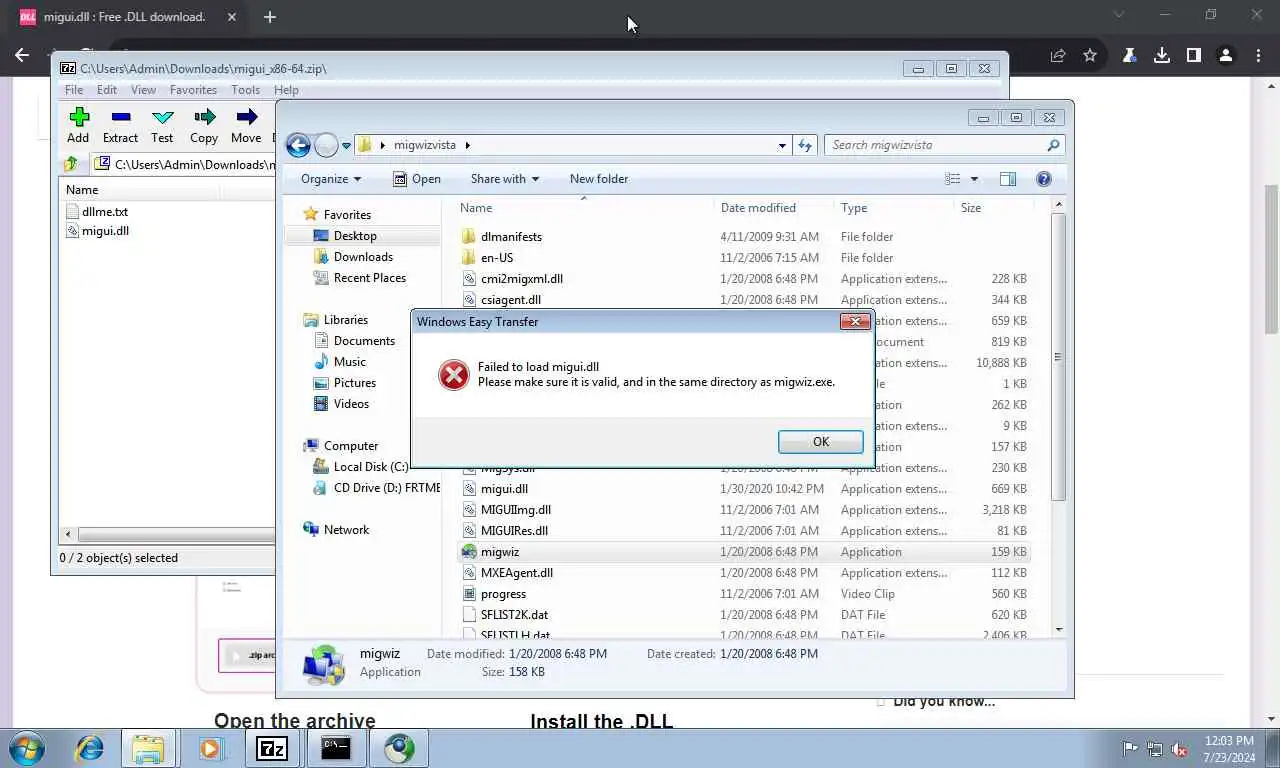Open the Organize dropdown menu
This screenshot has width=1280, height=768.
click(x=331, y=179)
